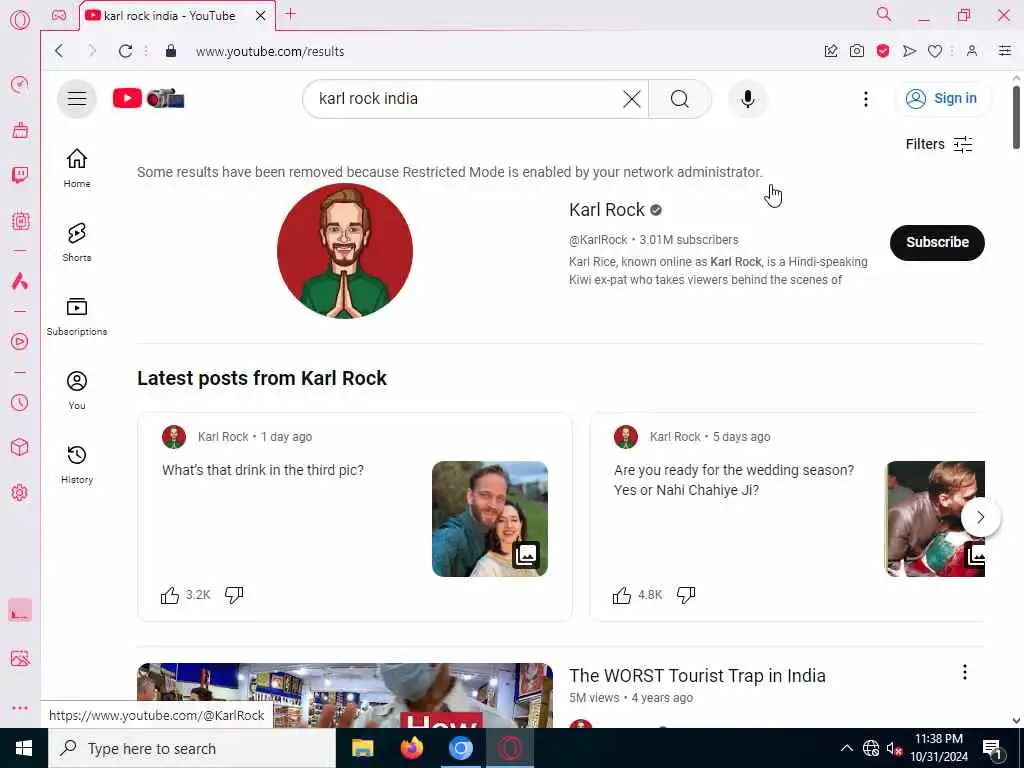Open Opera sidebar history clock icon
Image resolution: width=1024 pixels, height=768 pixels.
(20, 402)
